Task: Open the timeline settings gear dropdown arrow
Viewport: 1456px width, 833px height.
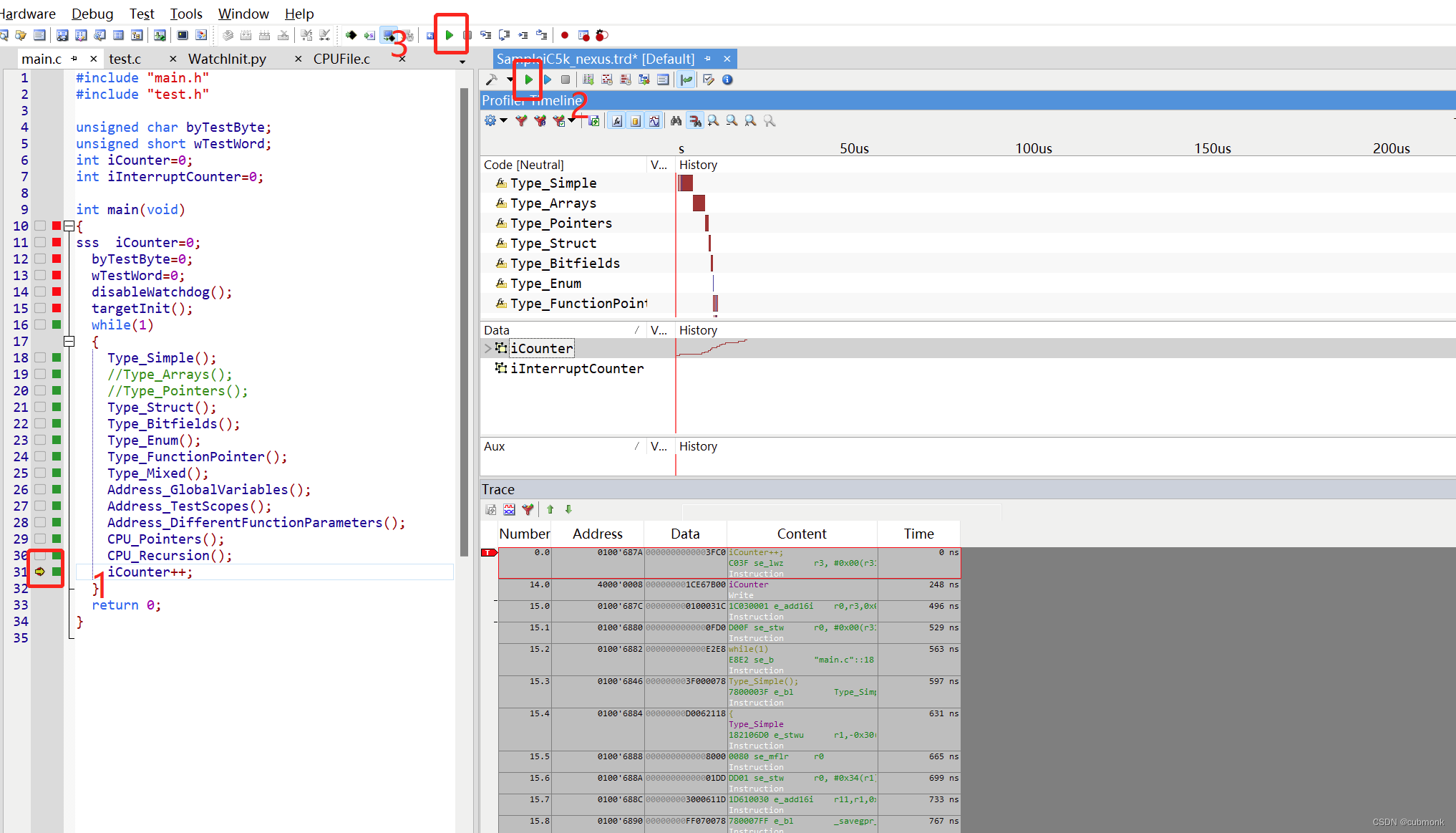Action: click(504, 121)
